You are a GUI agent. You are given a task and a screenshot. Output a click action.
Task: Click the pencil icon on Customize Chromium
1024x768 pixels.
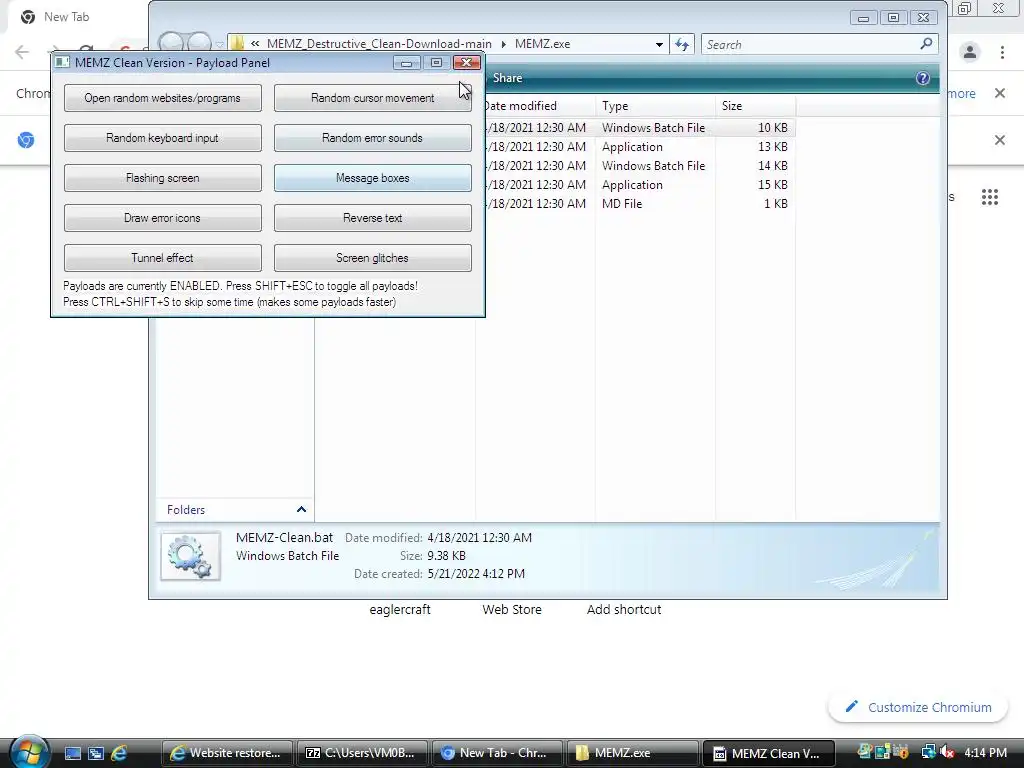[x=852, y=707]
